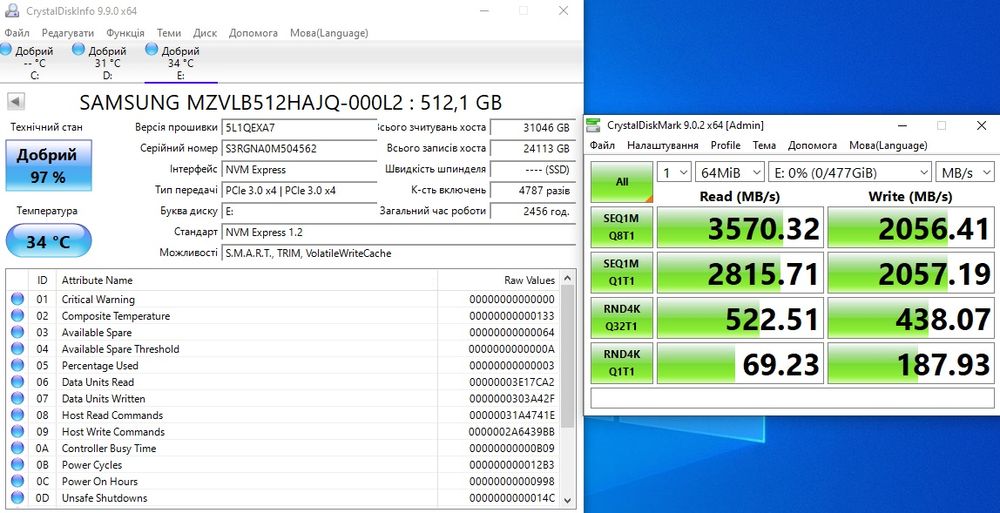1000x513 pixels.
Task: Open the test size dropdown showing 64MiB
Action: click(730, 172)
